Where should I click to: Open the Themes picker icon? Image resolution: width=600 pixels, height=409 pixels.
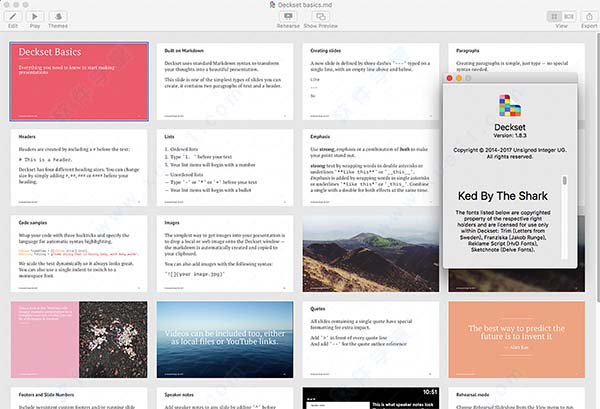pos(58,16)
